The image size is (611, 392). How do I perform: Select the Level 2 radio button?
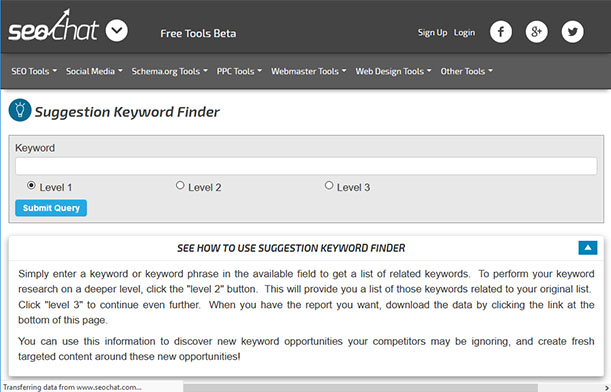pos(180,185)
